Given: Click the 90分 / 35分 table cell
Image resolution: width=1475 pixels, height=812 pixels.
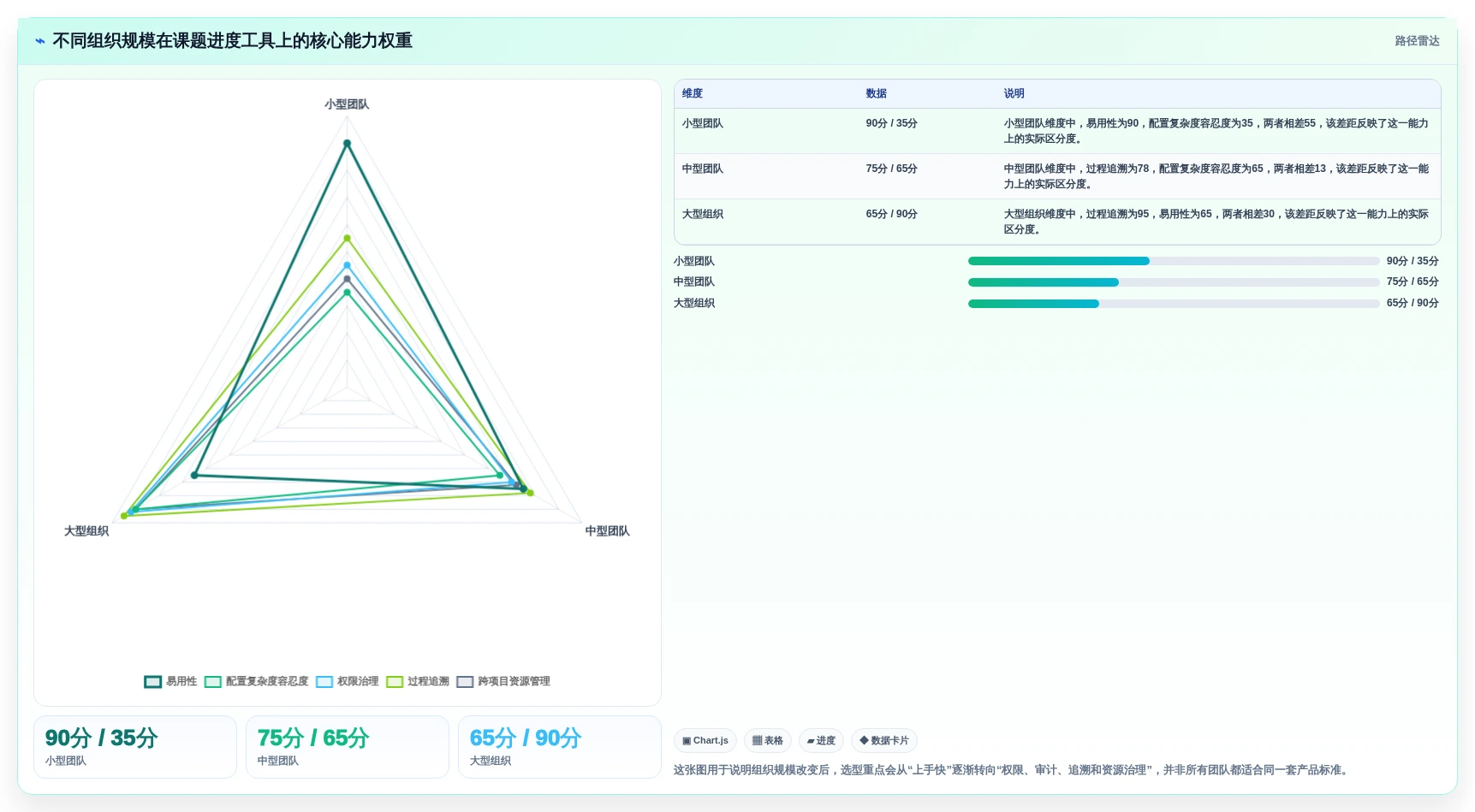Looking at the screenshot, I should coord(891,123).
